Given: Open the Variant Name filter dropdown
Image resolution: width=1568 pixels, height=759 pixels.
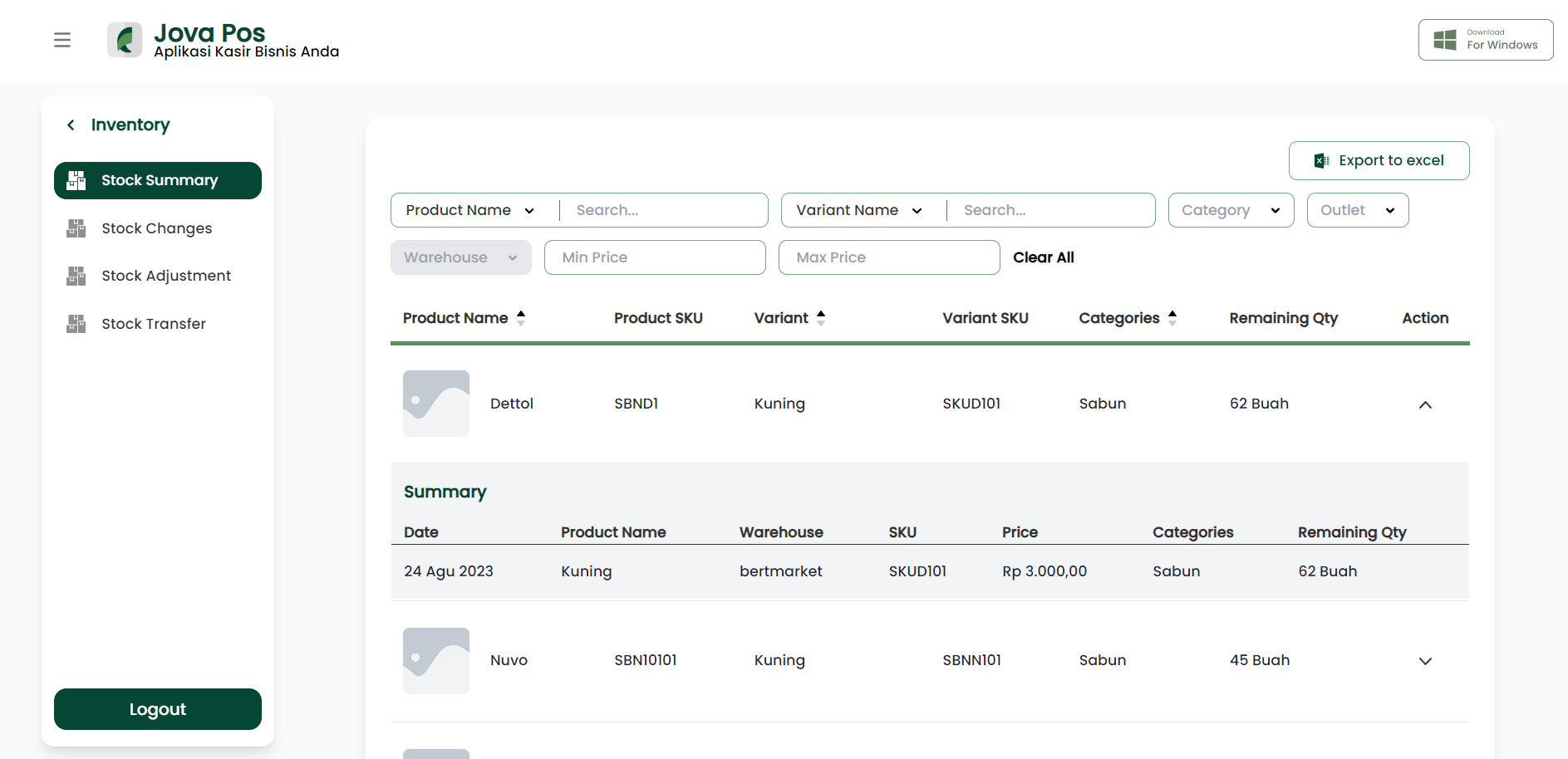Looking at the screenshot, I should pos(858,210).
